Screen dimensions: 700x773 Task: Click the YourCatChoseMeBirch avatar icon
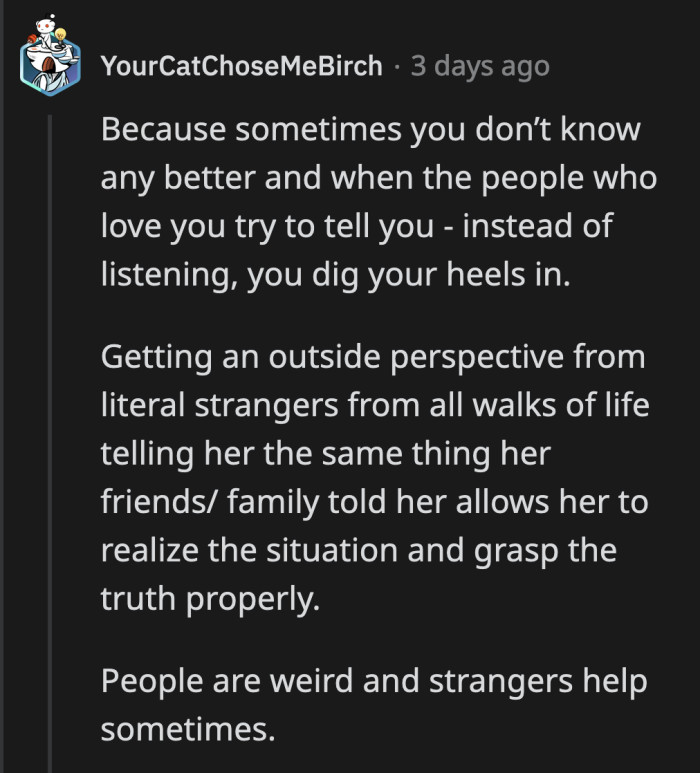49,64
